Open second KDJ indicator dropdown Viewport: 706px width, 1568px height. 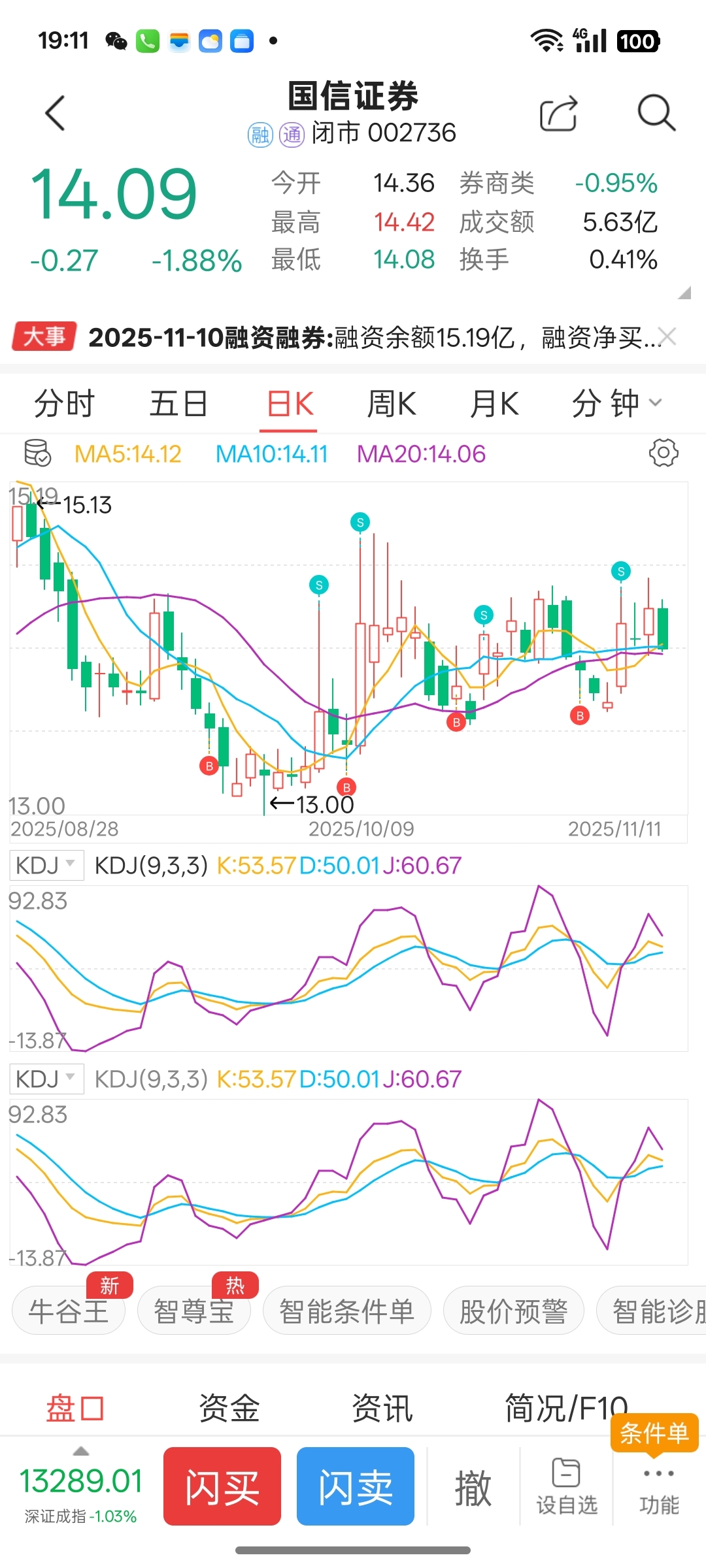point(46,1079)
